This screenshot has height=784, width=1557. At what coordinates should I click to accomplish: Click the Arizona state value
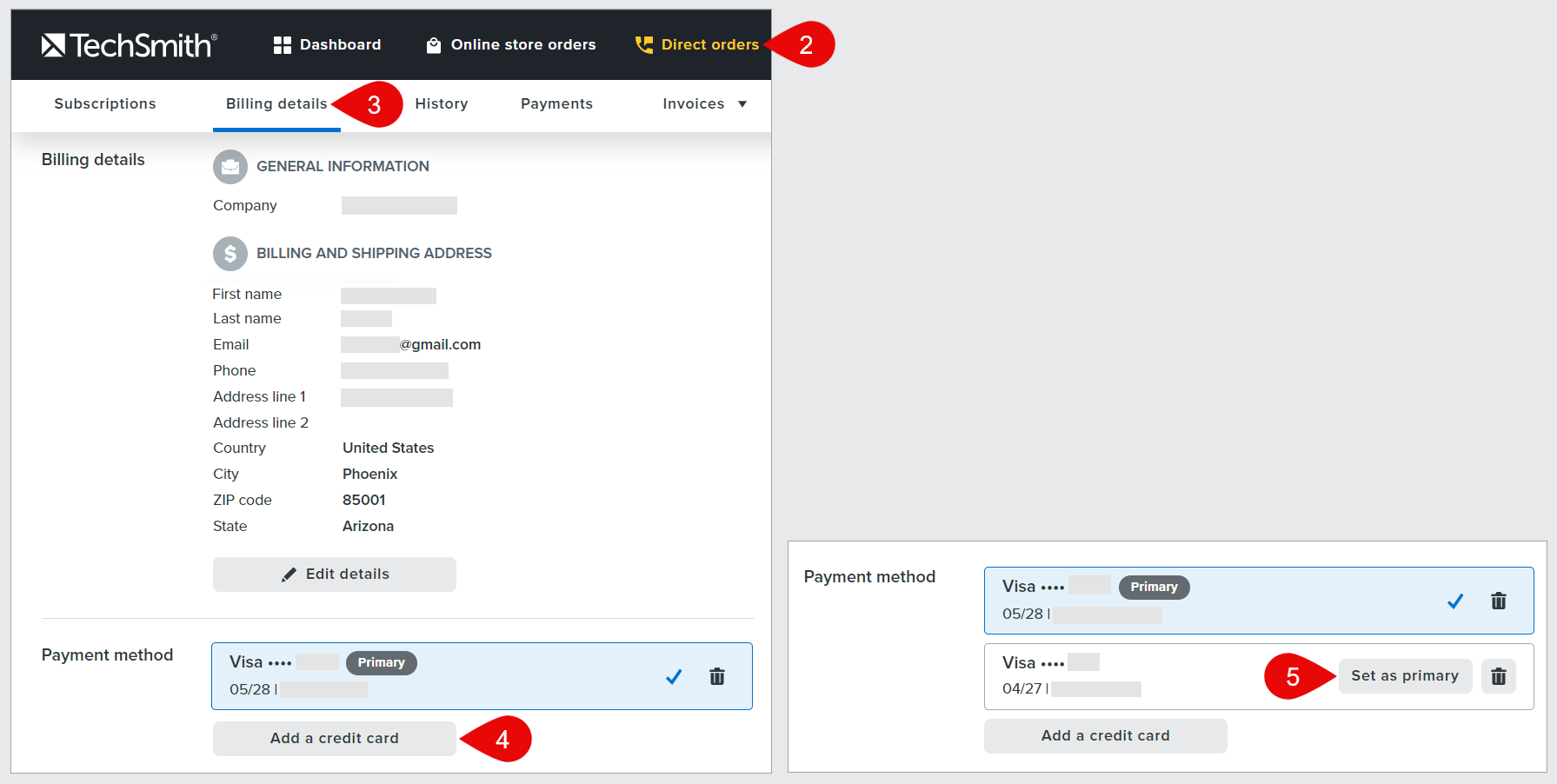coord(368,527)
